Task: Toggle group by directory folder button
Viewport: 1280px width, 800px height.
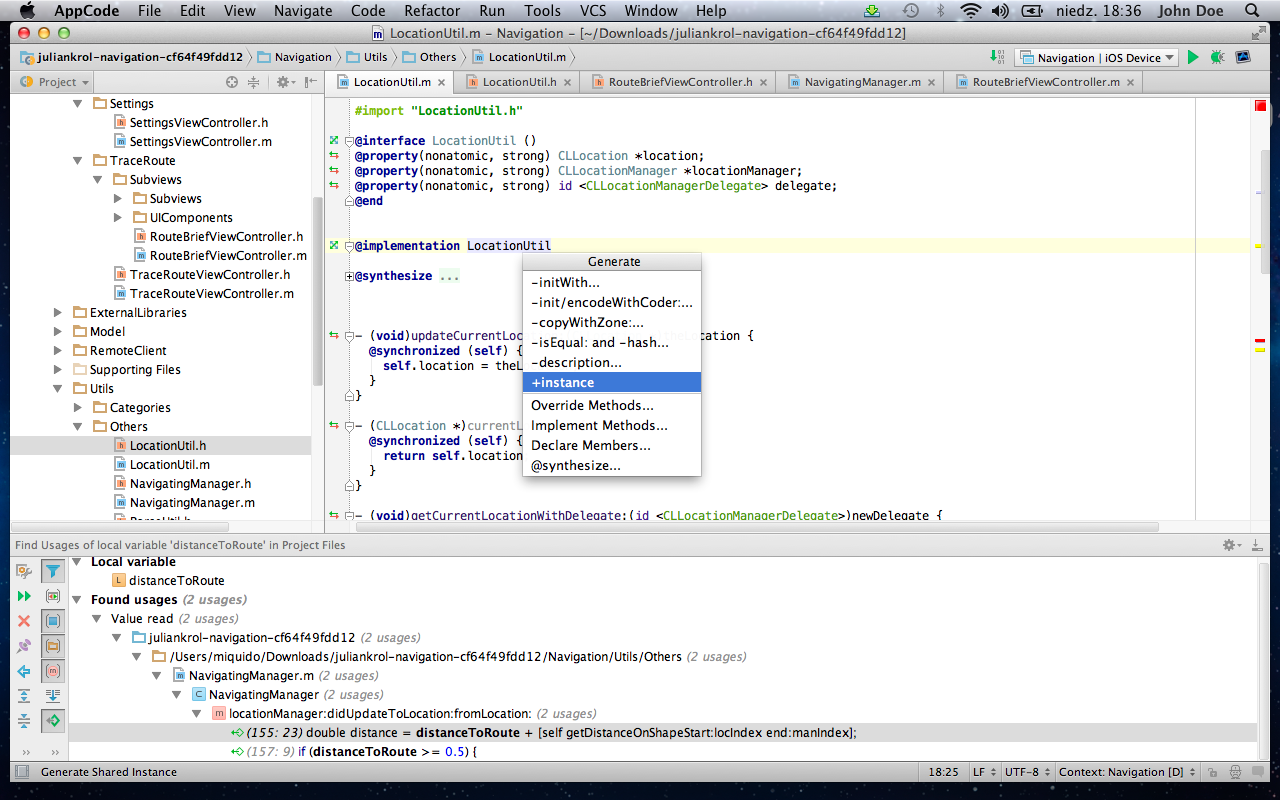Action: point(53,646)
